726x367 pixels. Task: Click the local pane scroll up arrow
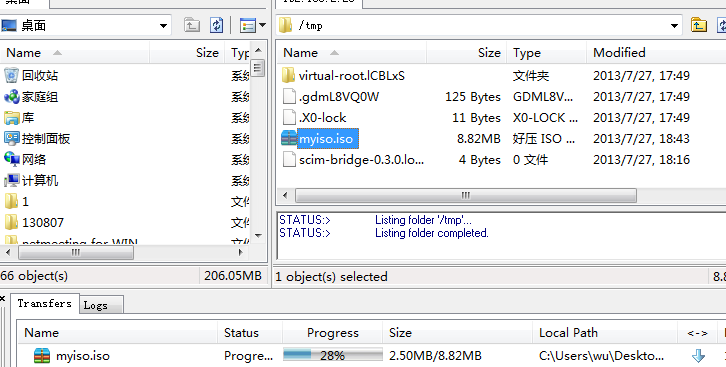(x=258, y=50)
